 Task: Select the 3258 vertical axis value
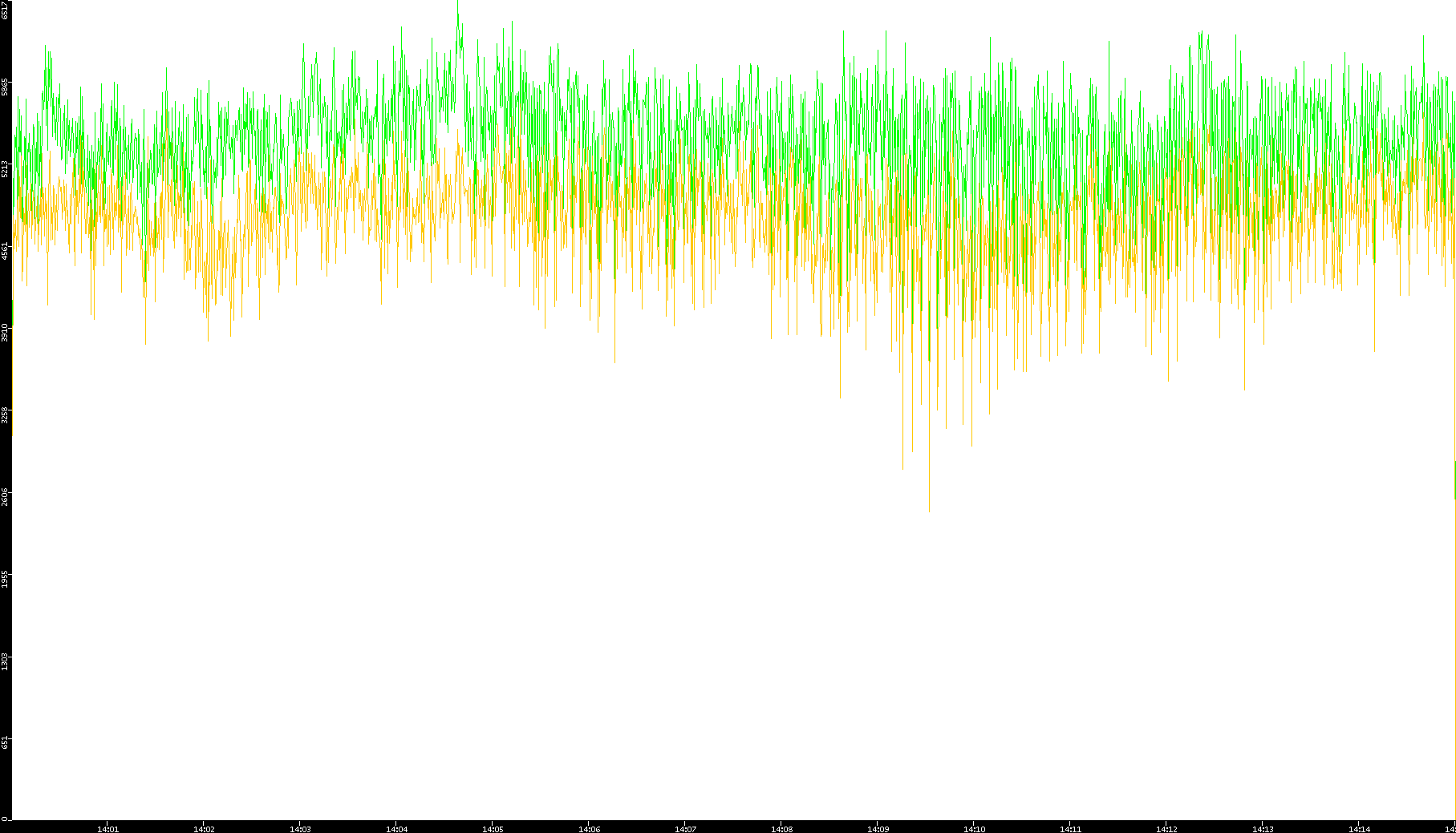pos(6,414)
